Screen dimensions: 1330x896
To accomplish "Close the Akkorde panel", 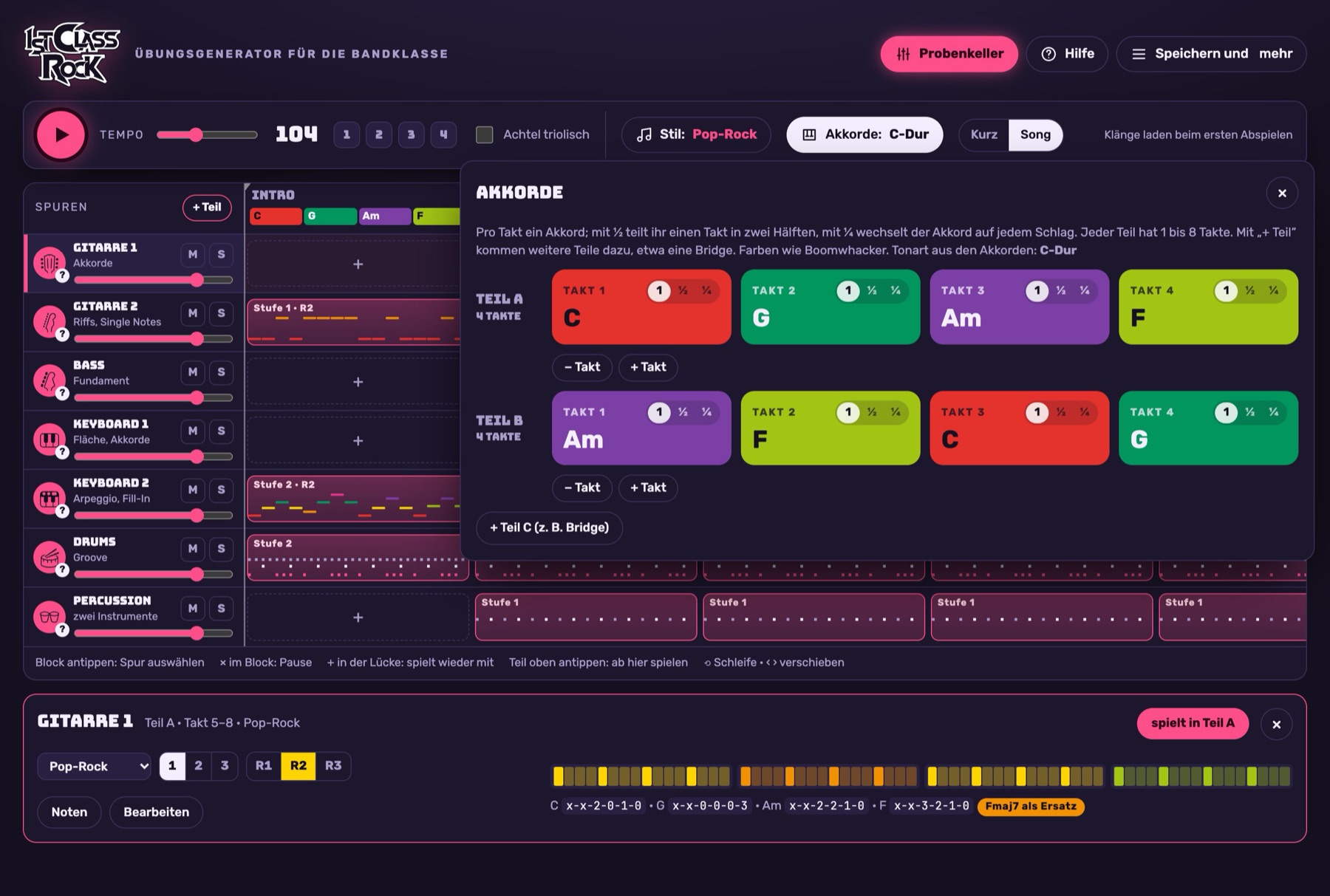I will point(1282,193).
